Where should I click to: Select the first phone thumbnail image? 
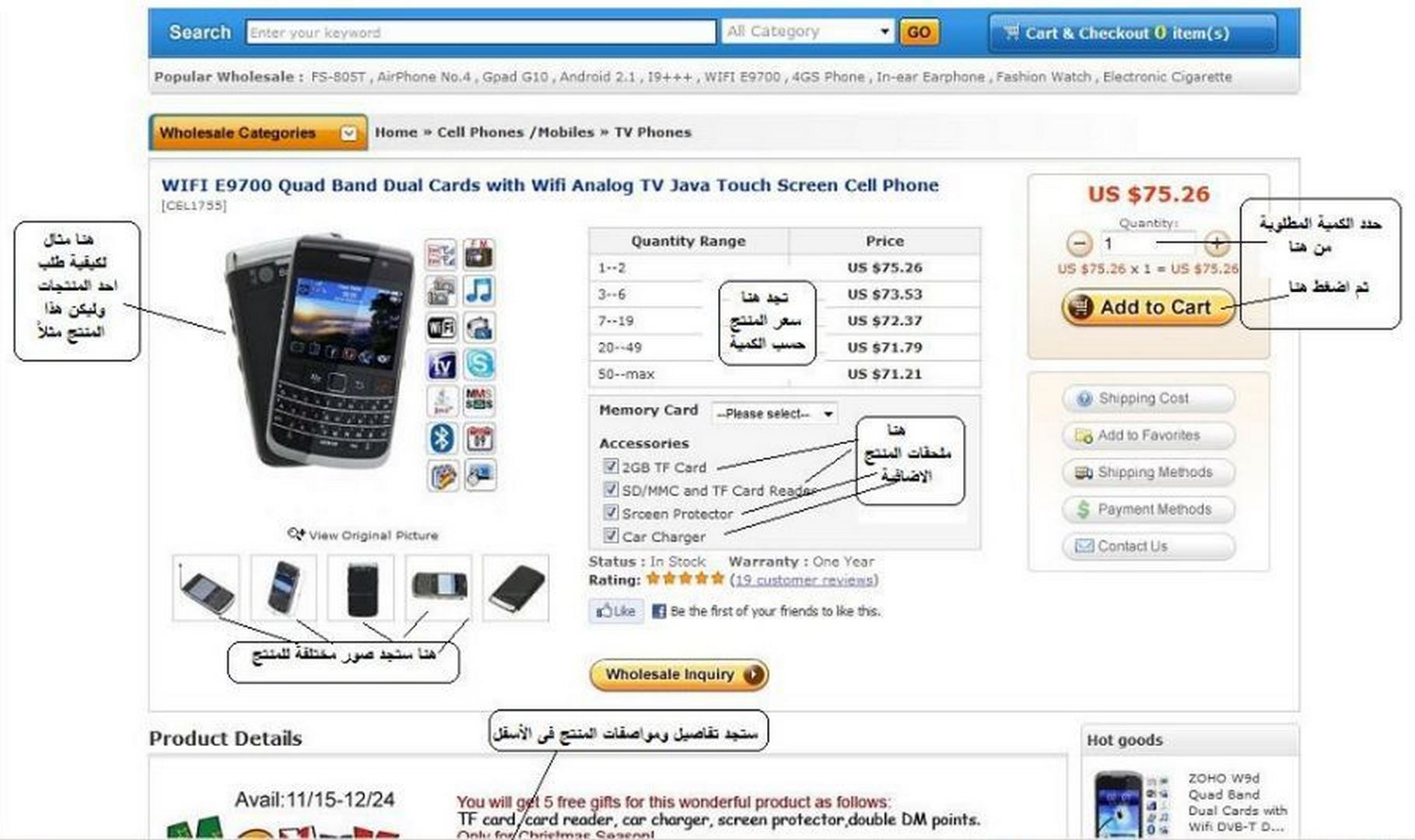(x=206, y=588)
